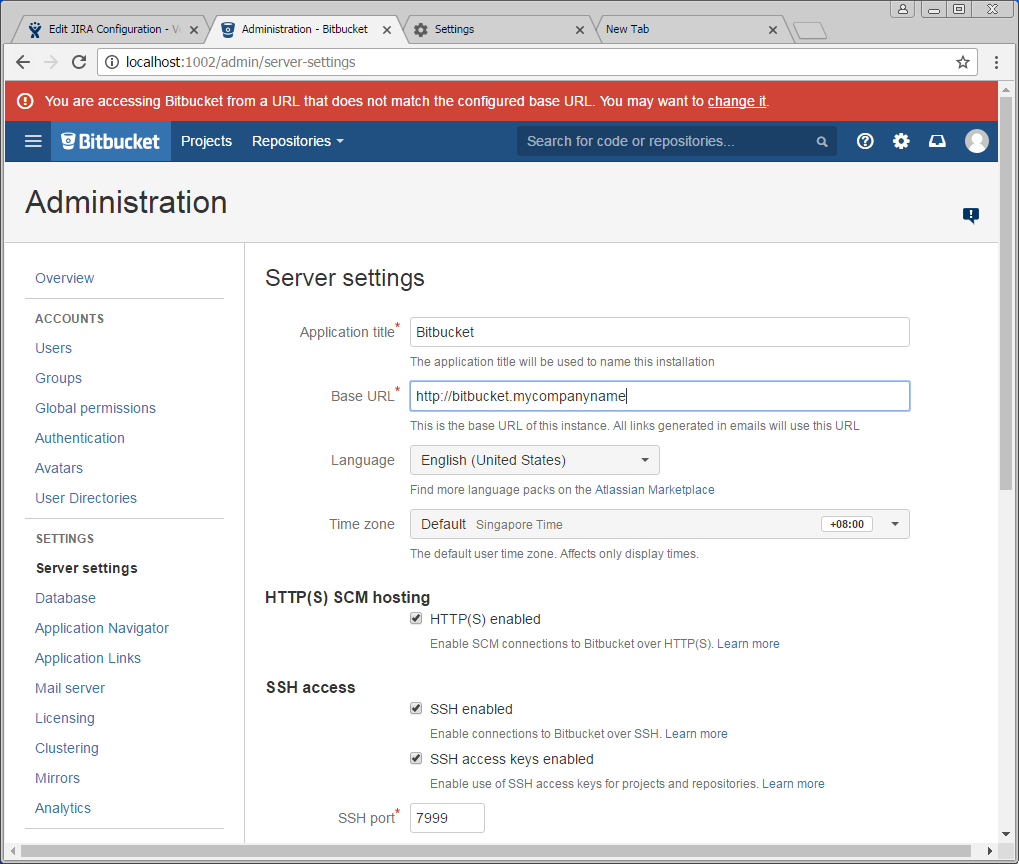Close the Administration - Bitbucket tab
1019x864 pixels.
387,30
